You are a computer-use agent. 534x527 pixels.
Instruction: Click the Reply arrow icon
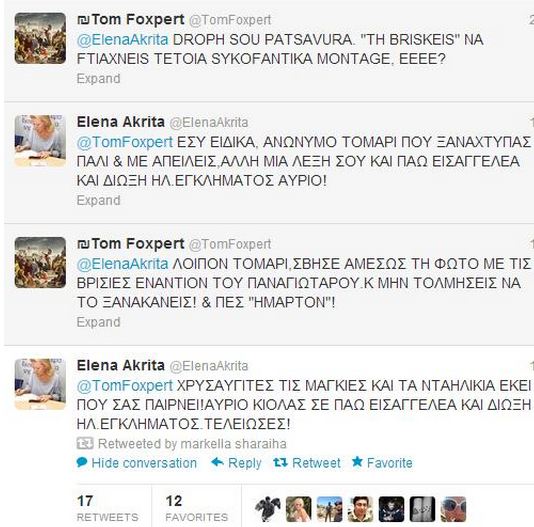(x=217, y=463)
